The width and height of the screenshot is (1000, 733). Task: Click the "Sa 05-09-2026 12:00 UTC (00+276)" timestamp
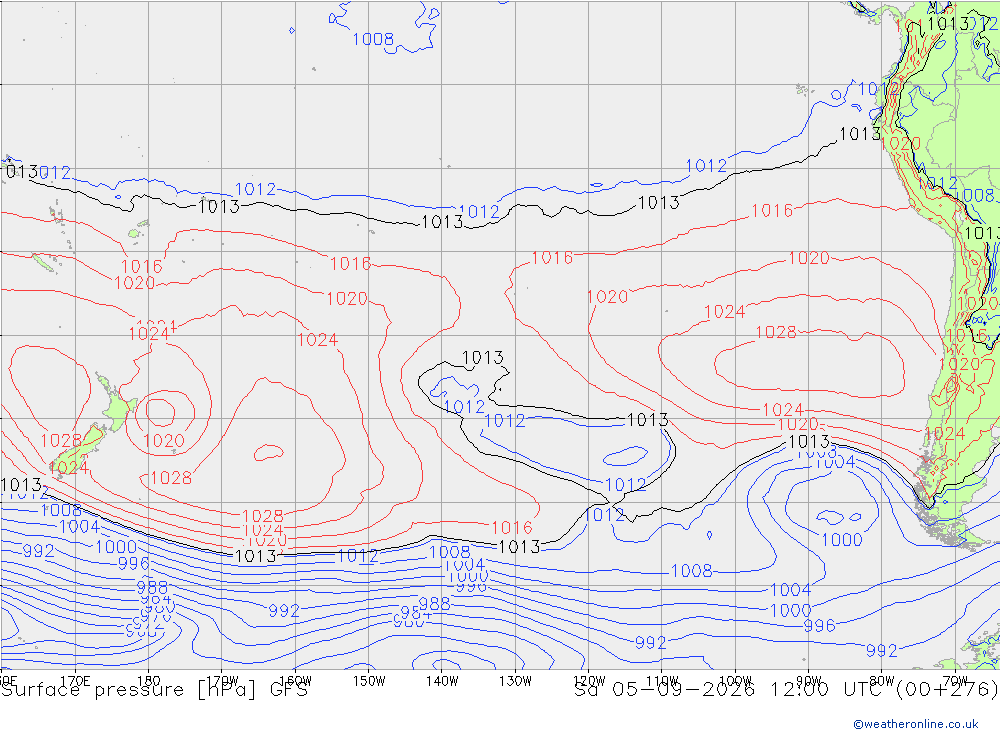(786, 690)
